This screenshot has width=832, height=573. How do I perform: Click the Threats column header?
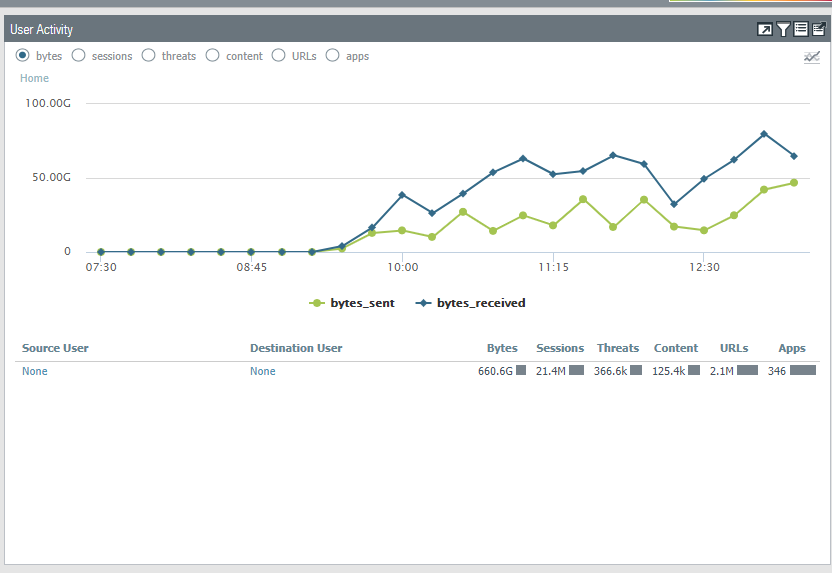click(x=618, y=348)
